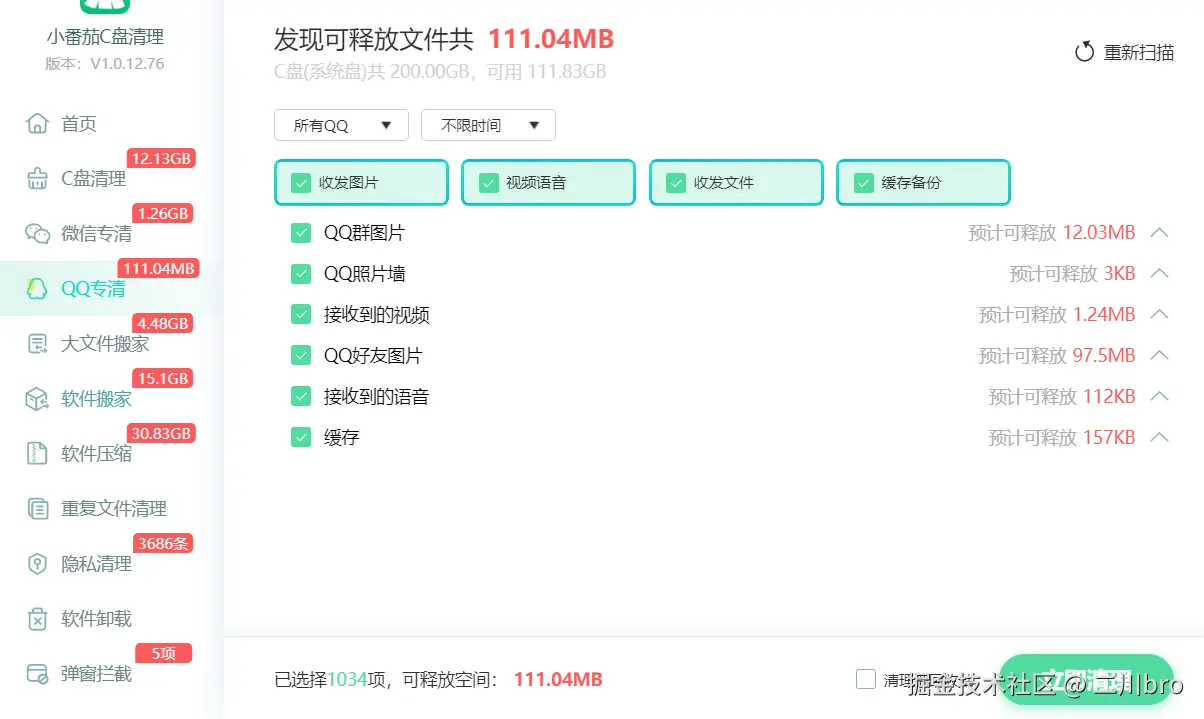Collapse the QQ好友图片 row chevron
Viewport: 1204px width, 719px height.
(1159, 355)
